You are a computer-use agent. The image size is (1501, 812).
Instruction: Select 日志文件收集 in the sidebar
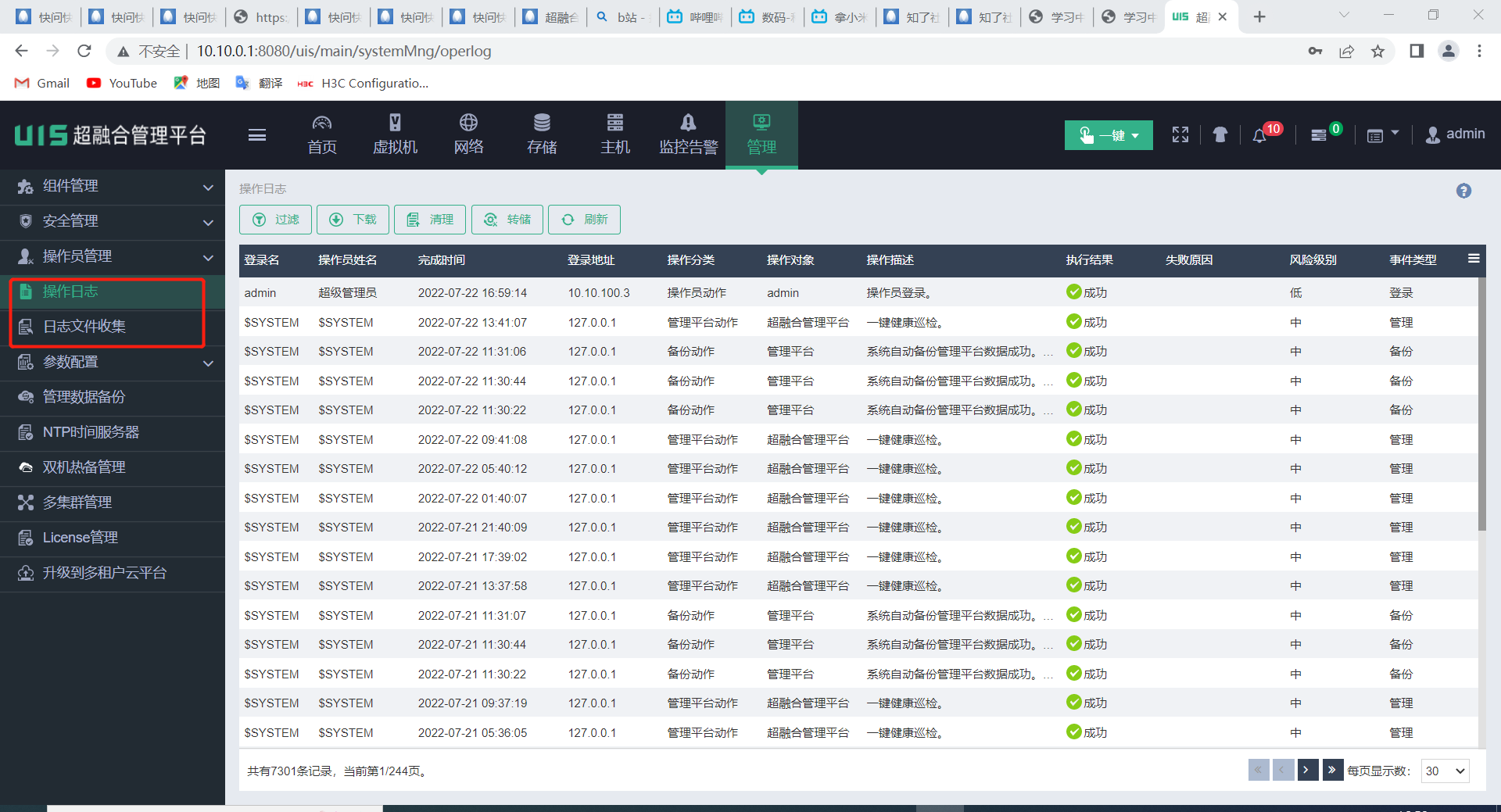pos(84,327)
